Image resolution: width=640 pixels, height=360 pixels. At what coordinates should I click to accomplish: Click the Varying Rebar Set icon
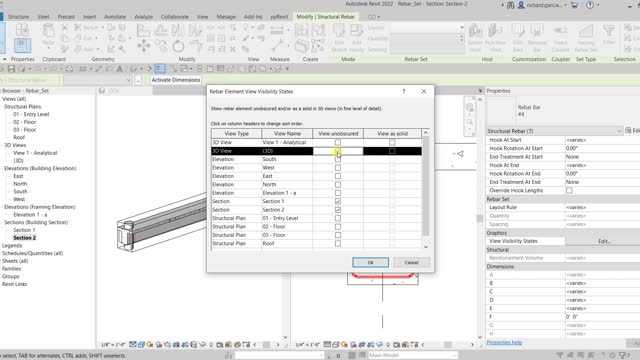tap(586, 38)
